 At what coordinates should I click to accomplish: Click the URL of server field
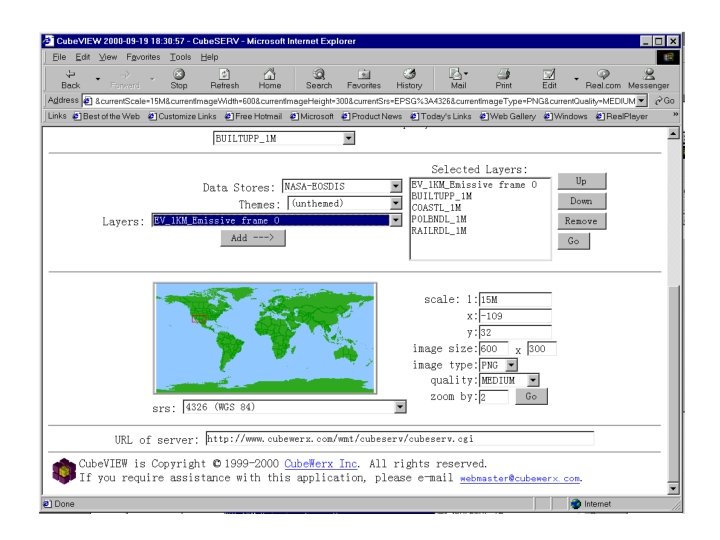(399, 439)
